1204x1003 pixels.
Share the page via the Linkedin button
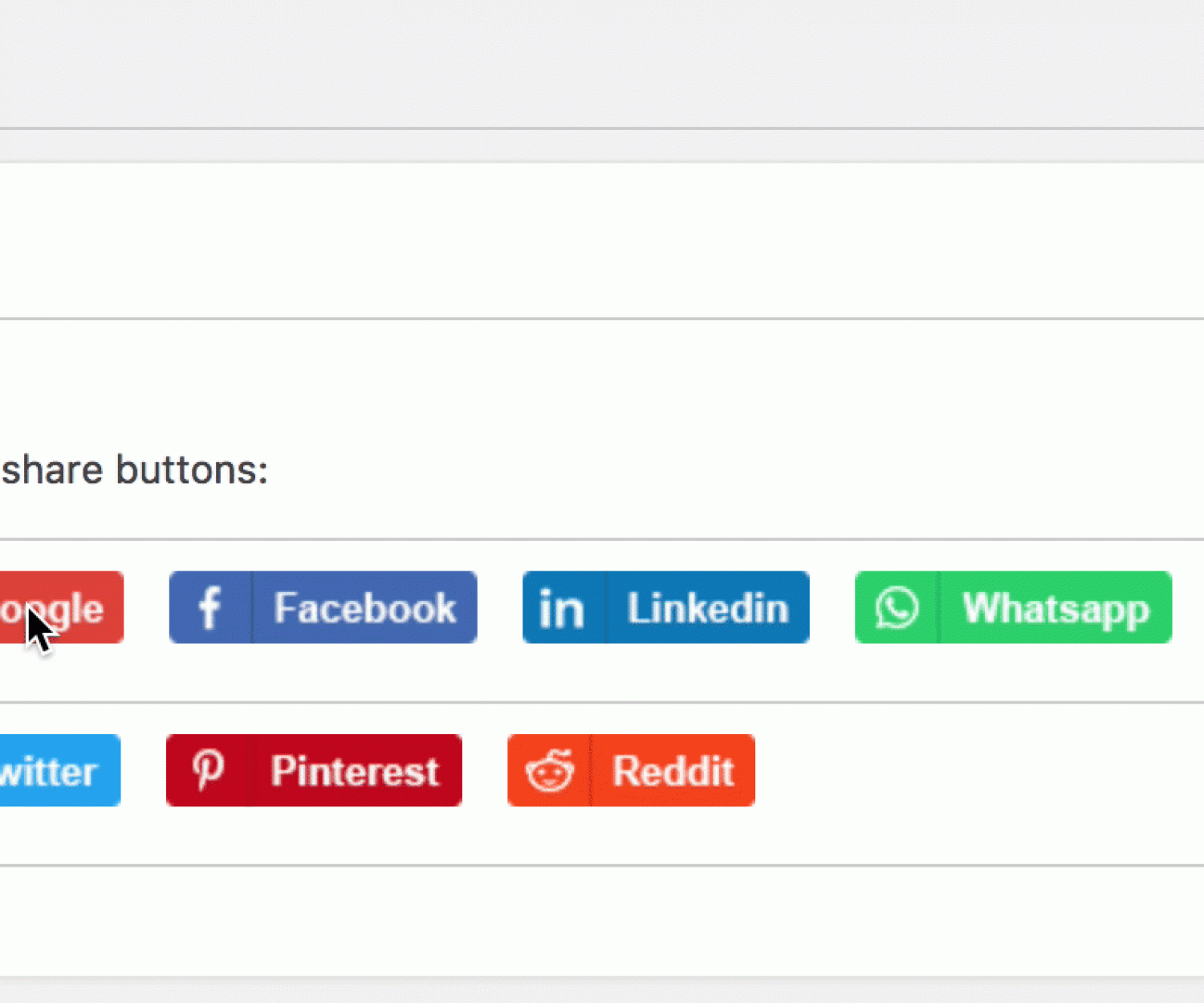coord(706,607)
